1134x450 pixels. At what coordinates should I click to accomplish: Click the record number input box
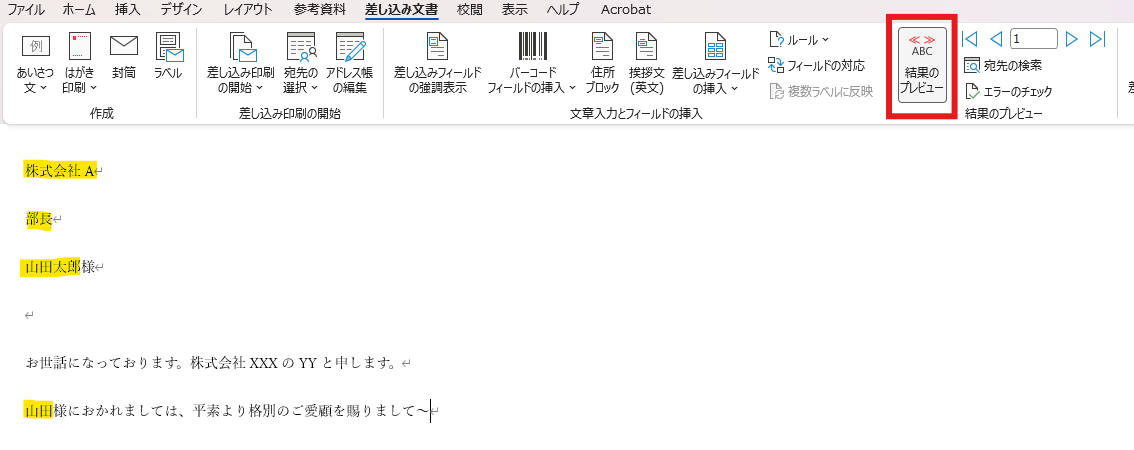(x=1033, y=39)
